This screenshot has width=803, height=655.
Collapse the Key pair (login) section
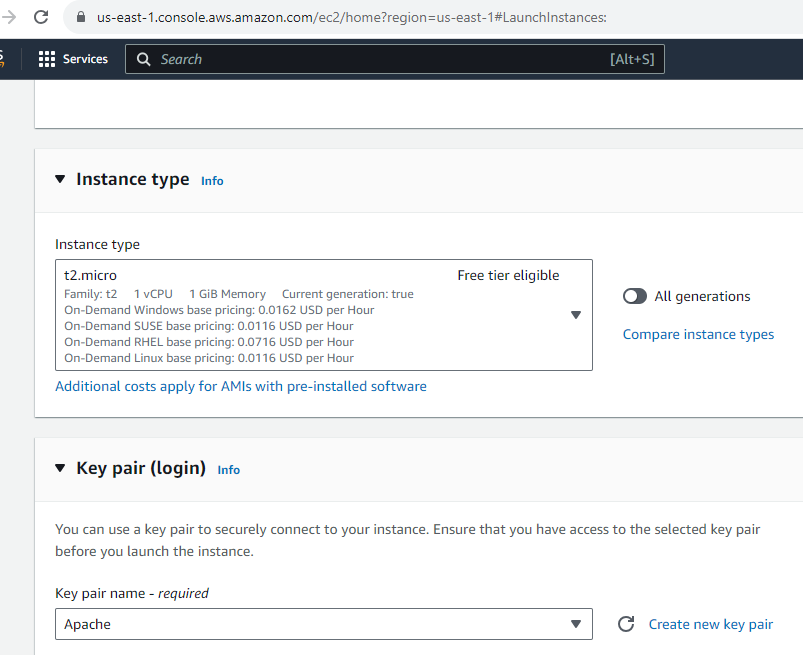[x=60, y=468]
